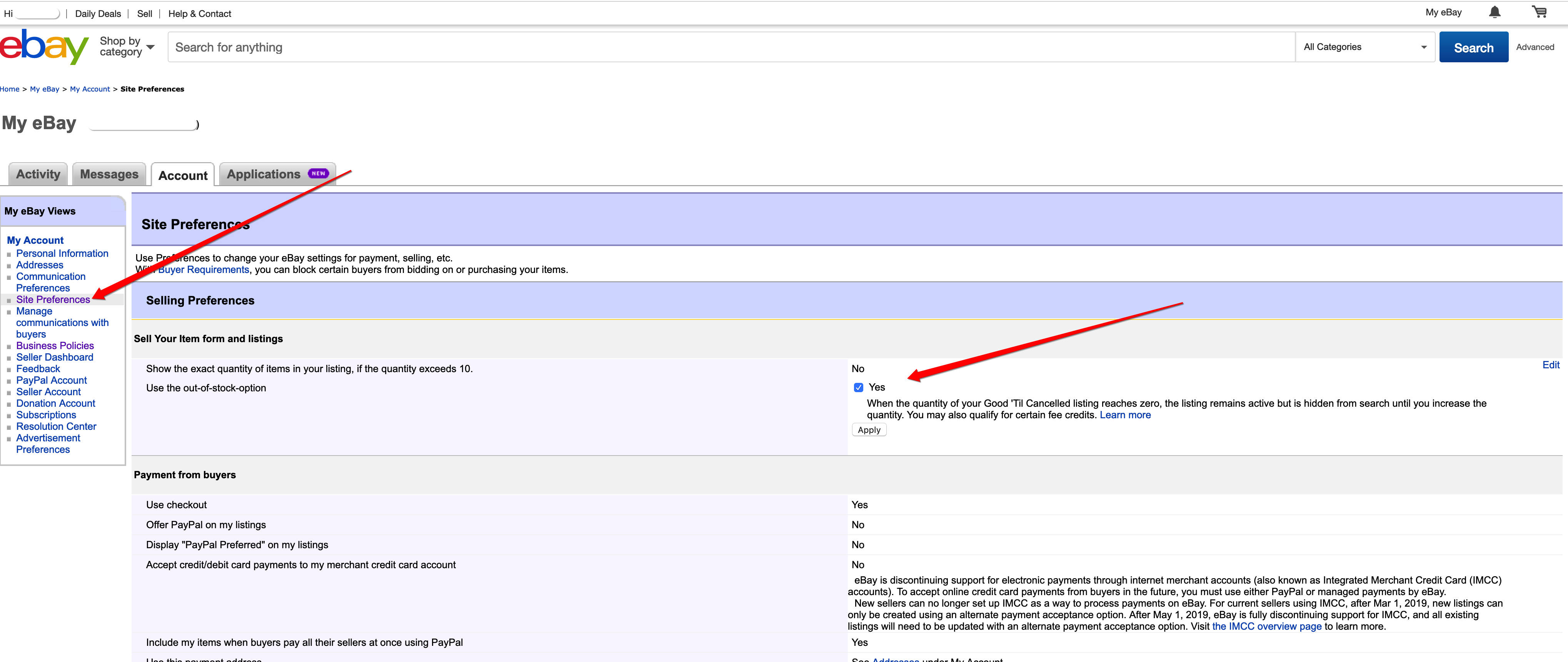Viewport: 1568px width, 662px height.
Task: Switch to the Activity tab
Action: [38, 174]
